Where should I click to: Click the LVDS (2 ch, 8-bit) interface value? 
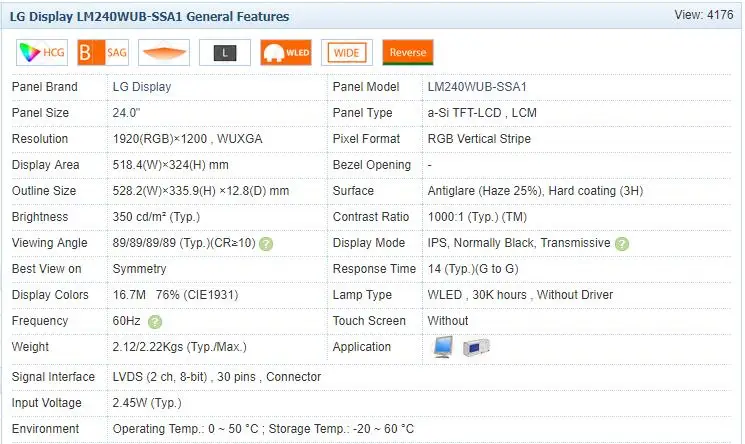pyautogui.click(x=217, y=377)
